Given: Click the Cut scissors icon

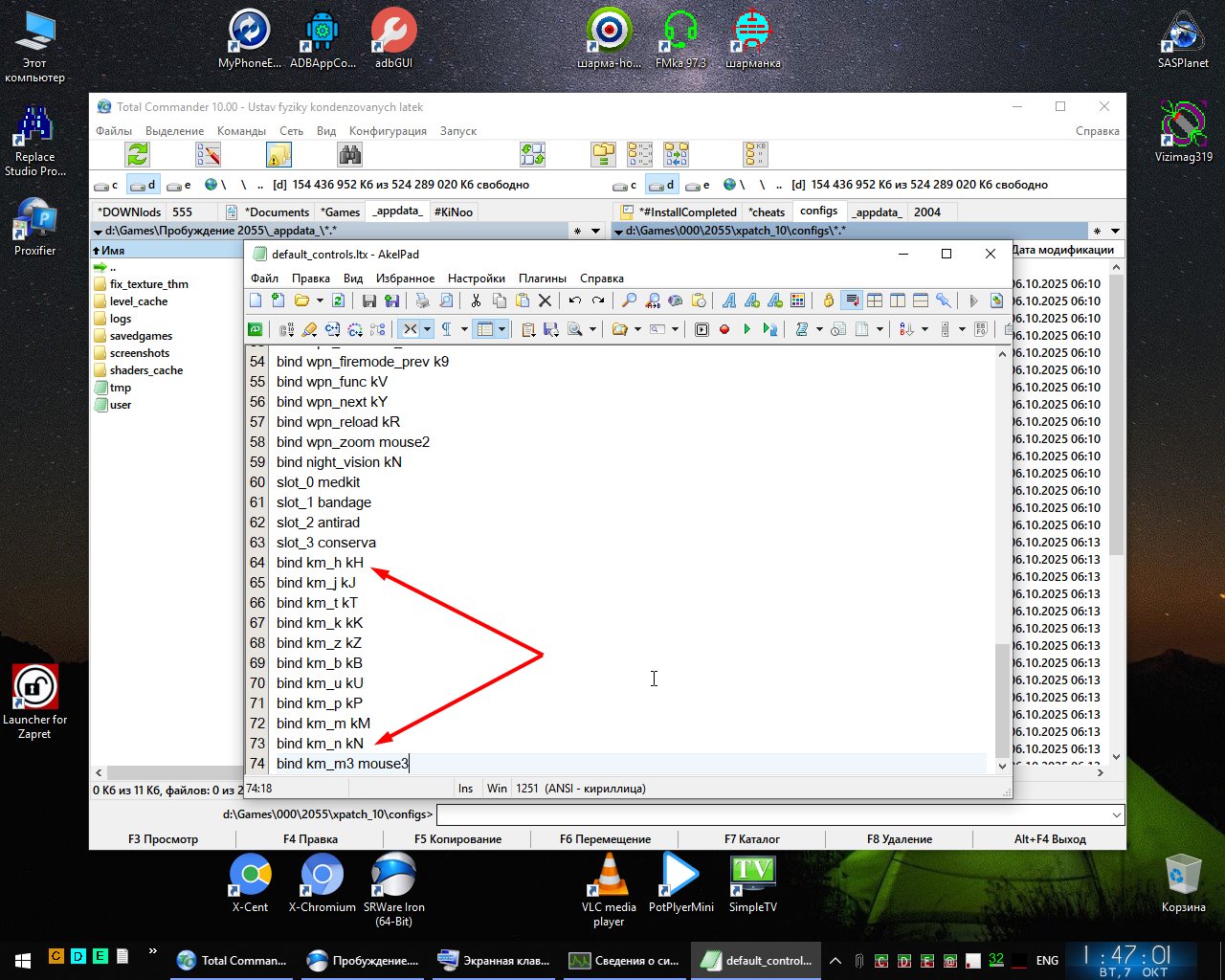Looking at the screenshot, I should (x=476, y=301).
